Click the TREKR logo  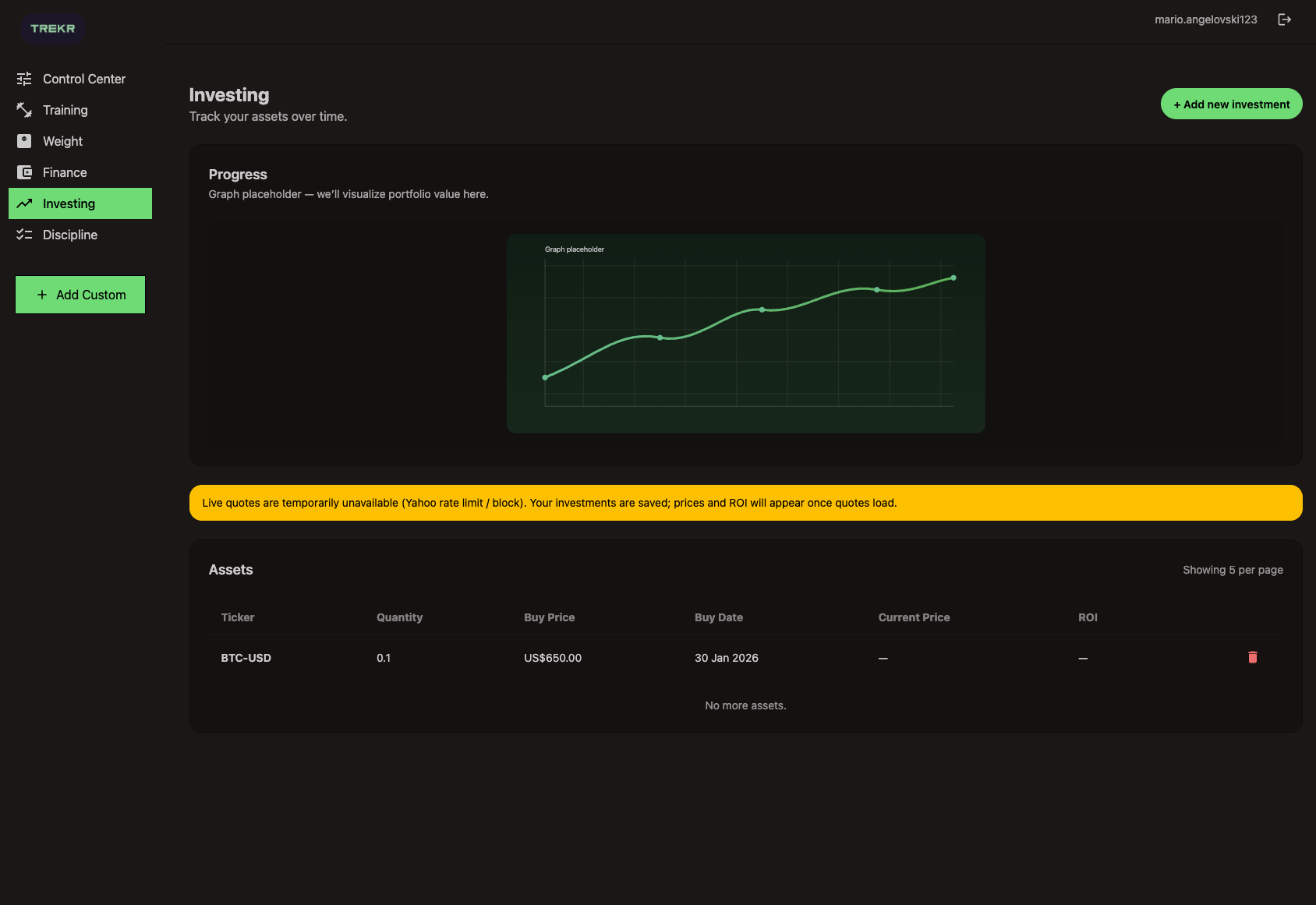click(53, 29)
